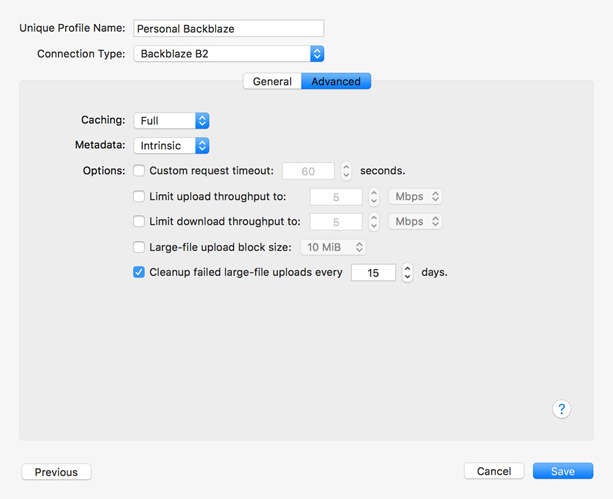Click the Unique Profile Name field
This screenshot has height=499, width=613.
(x=229, y=29)
